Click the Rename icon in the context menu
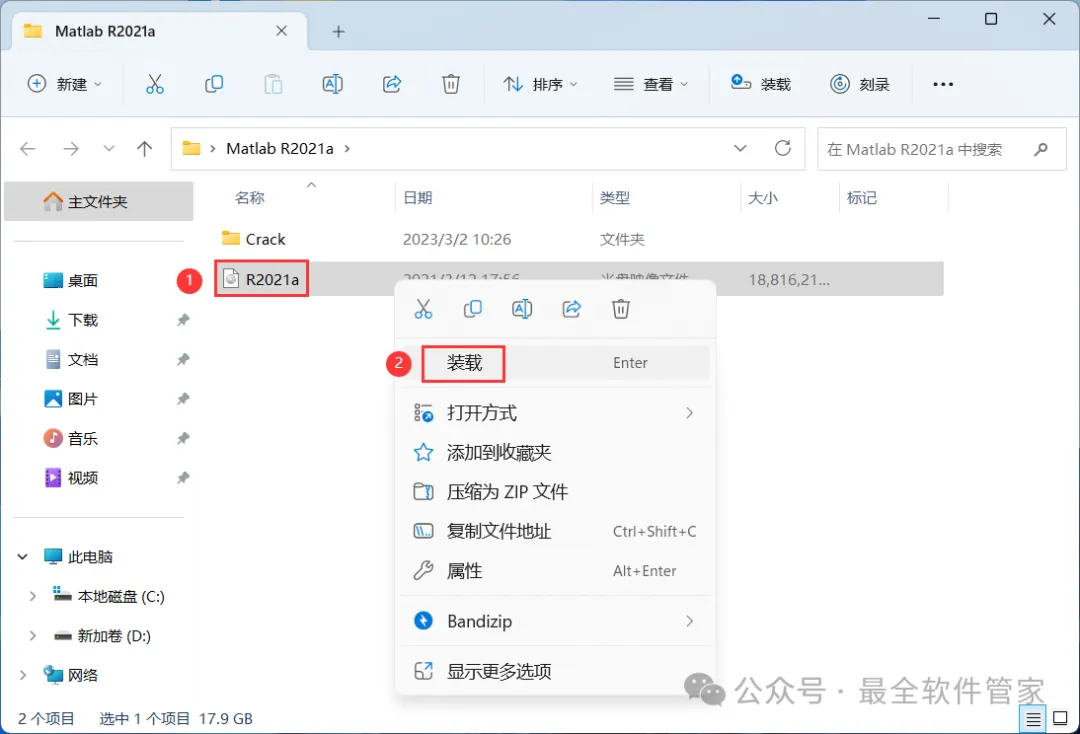 click(x=522, y=309)
